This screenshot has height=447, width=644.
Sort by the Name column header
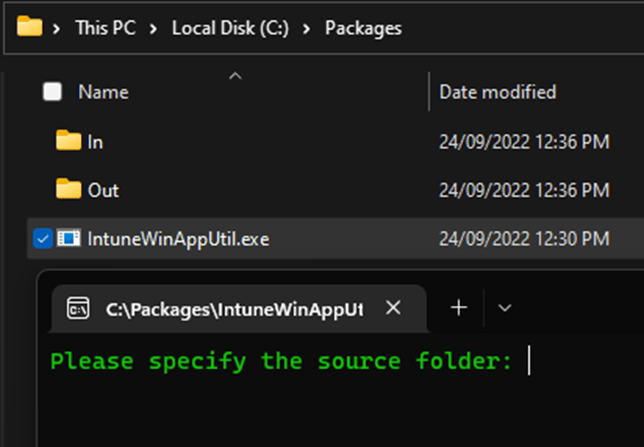pos(105,92)
